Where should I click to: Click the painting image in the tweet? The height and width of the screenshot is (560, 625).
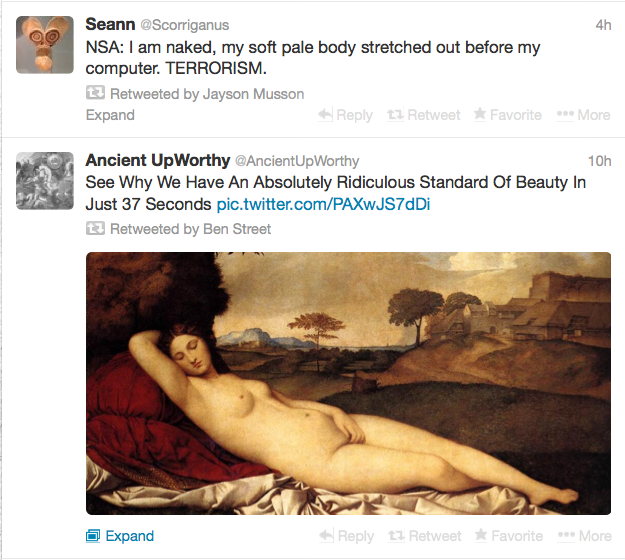pos(348,383)
